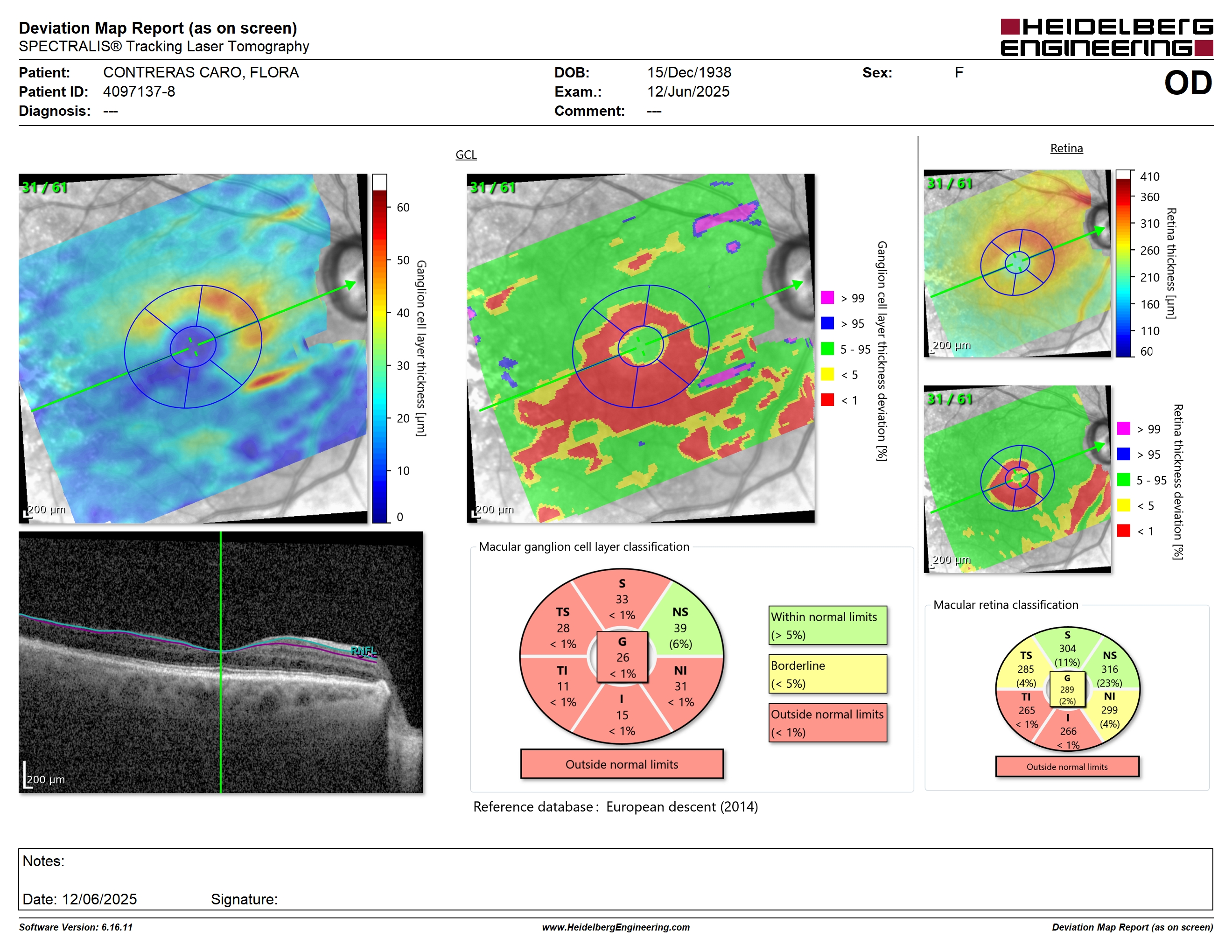Click GCL 'Outside normal limits' result box
Viewport: 1232px width, 952px height.
622,764
